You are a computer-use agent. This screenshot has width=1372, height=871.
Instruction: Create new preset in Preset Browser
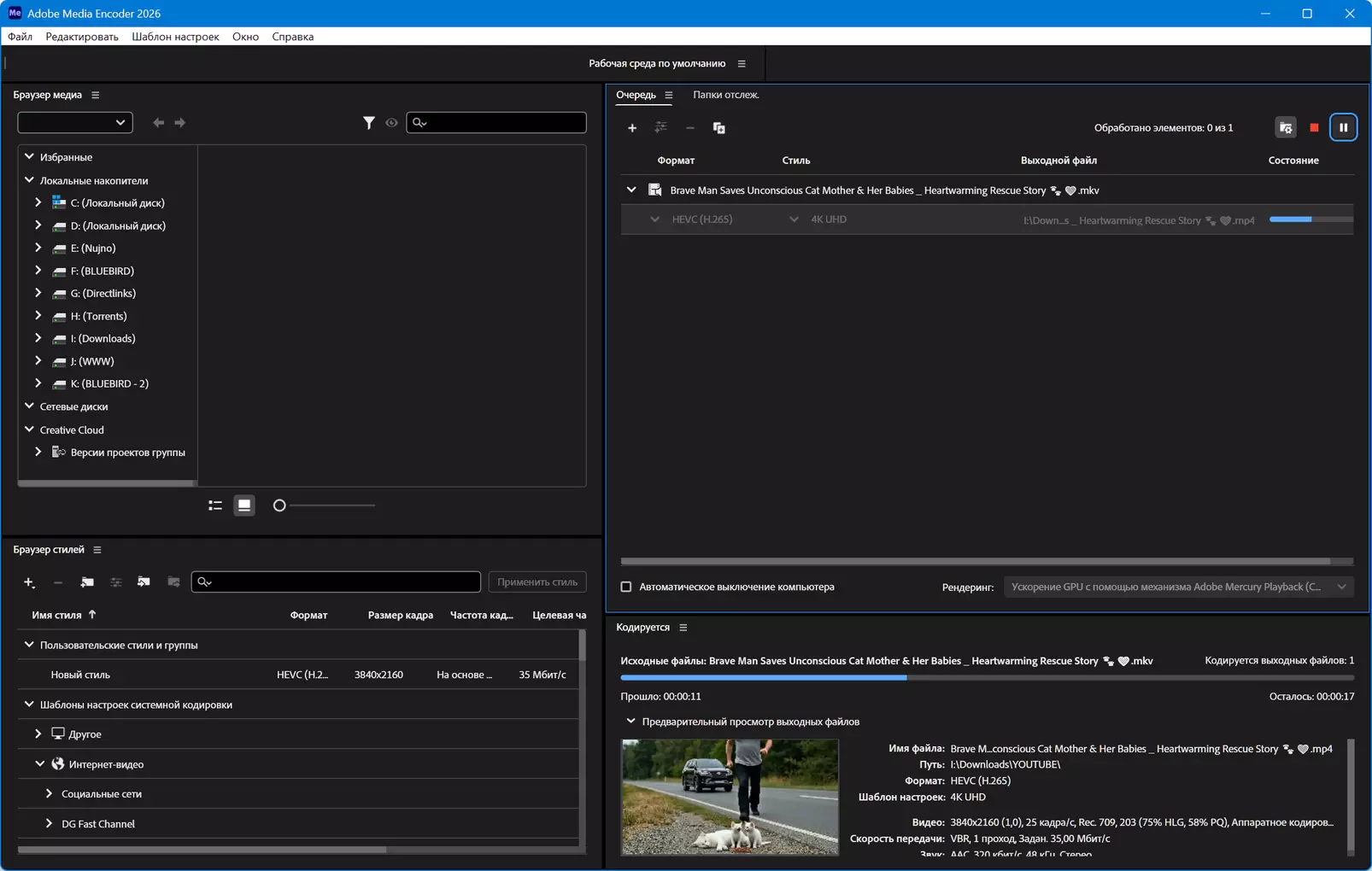(29, 582)
